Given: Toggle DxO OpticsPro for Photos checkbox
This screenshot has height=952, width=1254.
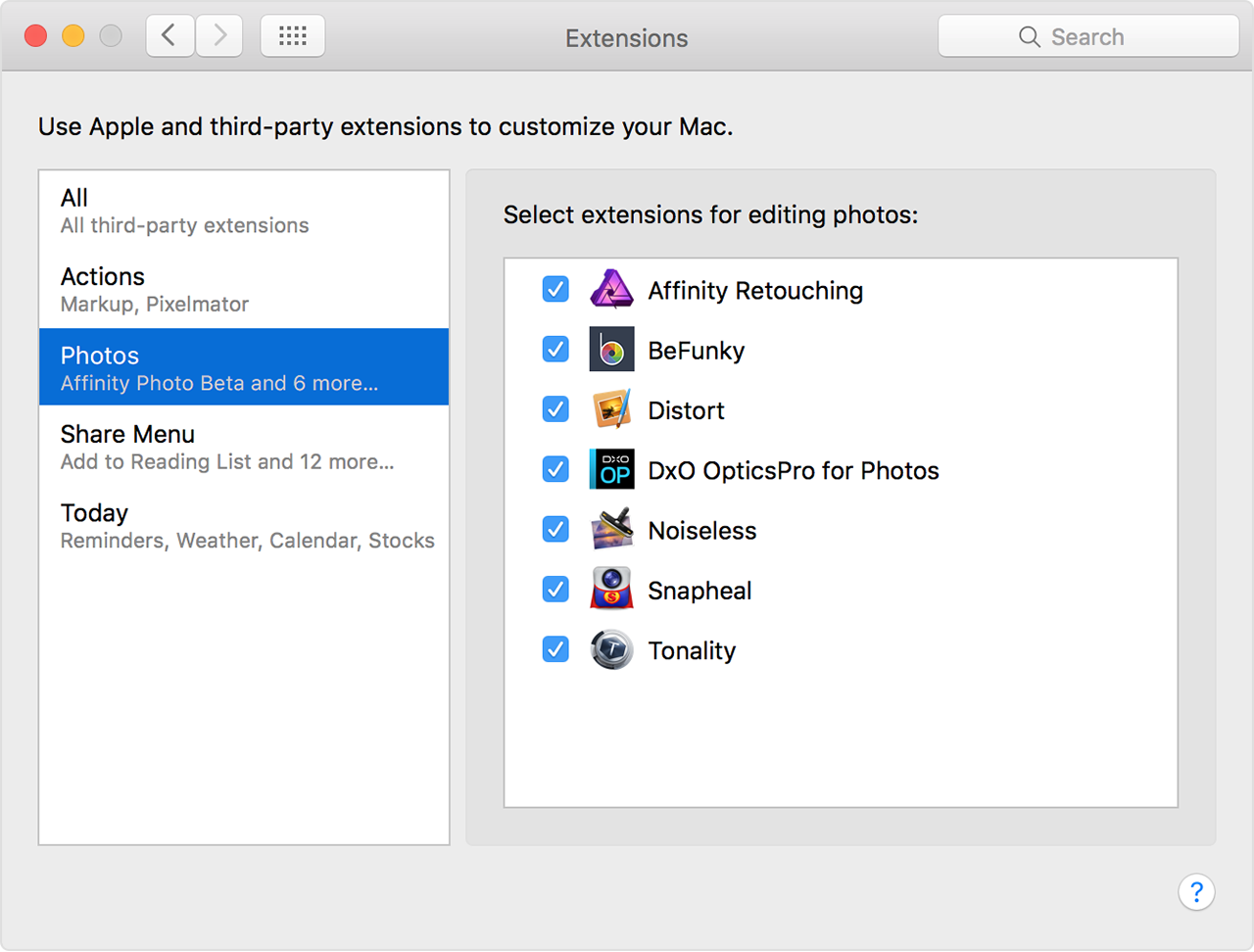Looking at the screenshot, I should [555, 469].
